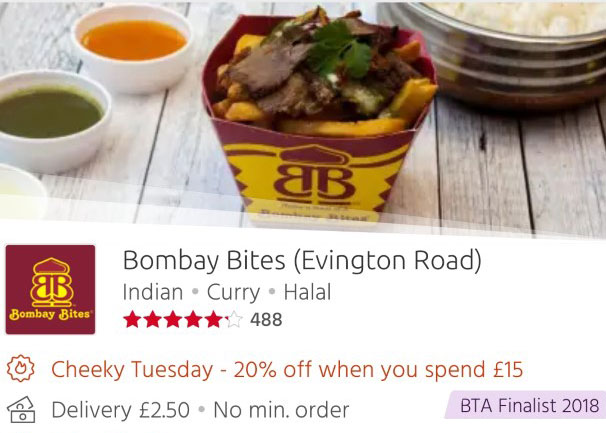The image size is (606, 433).
Task: Click the second red rating star
Action: [x=153, y=320]
